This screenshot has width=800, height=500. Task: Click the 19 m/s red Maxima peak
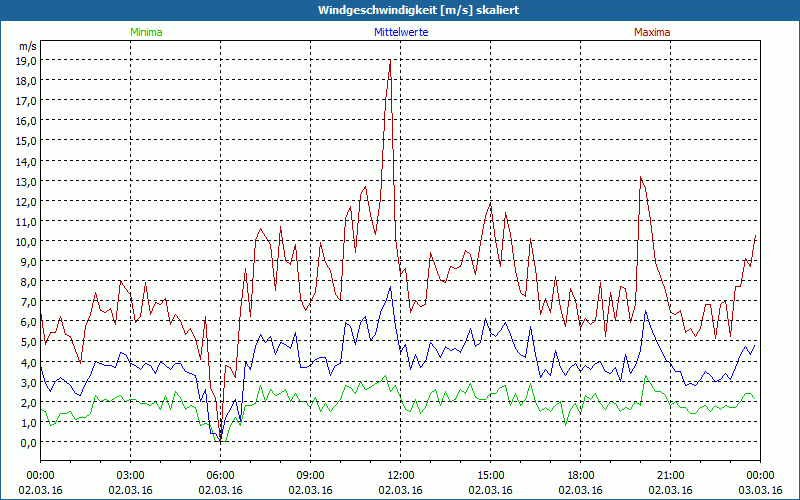[x=390, y=61]
